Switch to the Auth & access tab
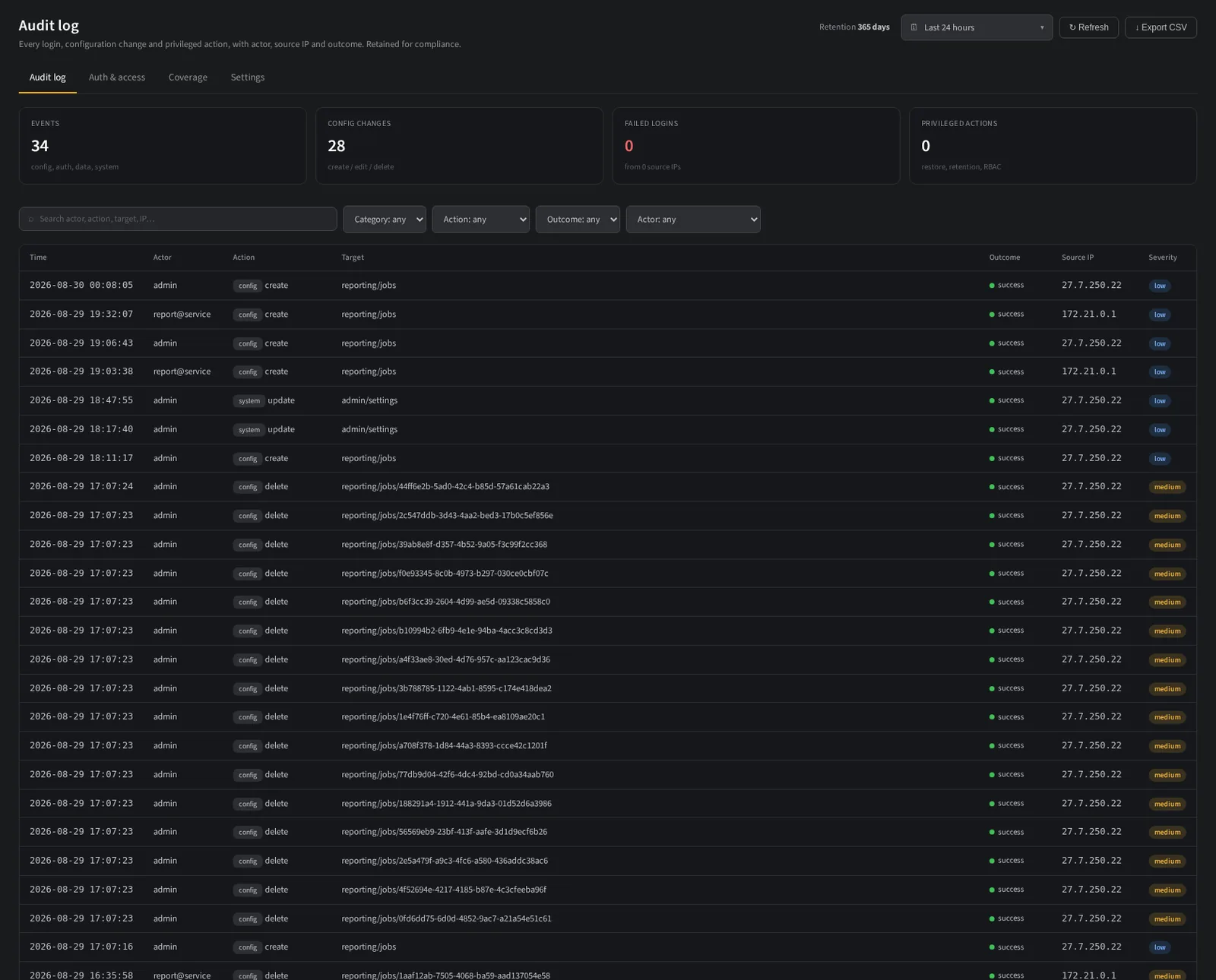Viewport: 1216px width, 980px height. (x=117, y=77)
